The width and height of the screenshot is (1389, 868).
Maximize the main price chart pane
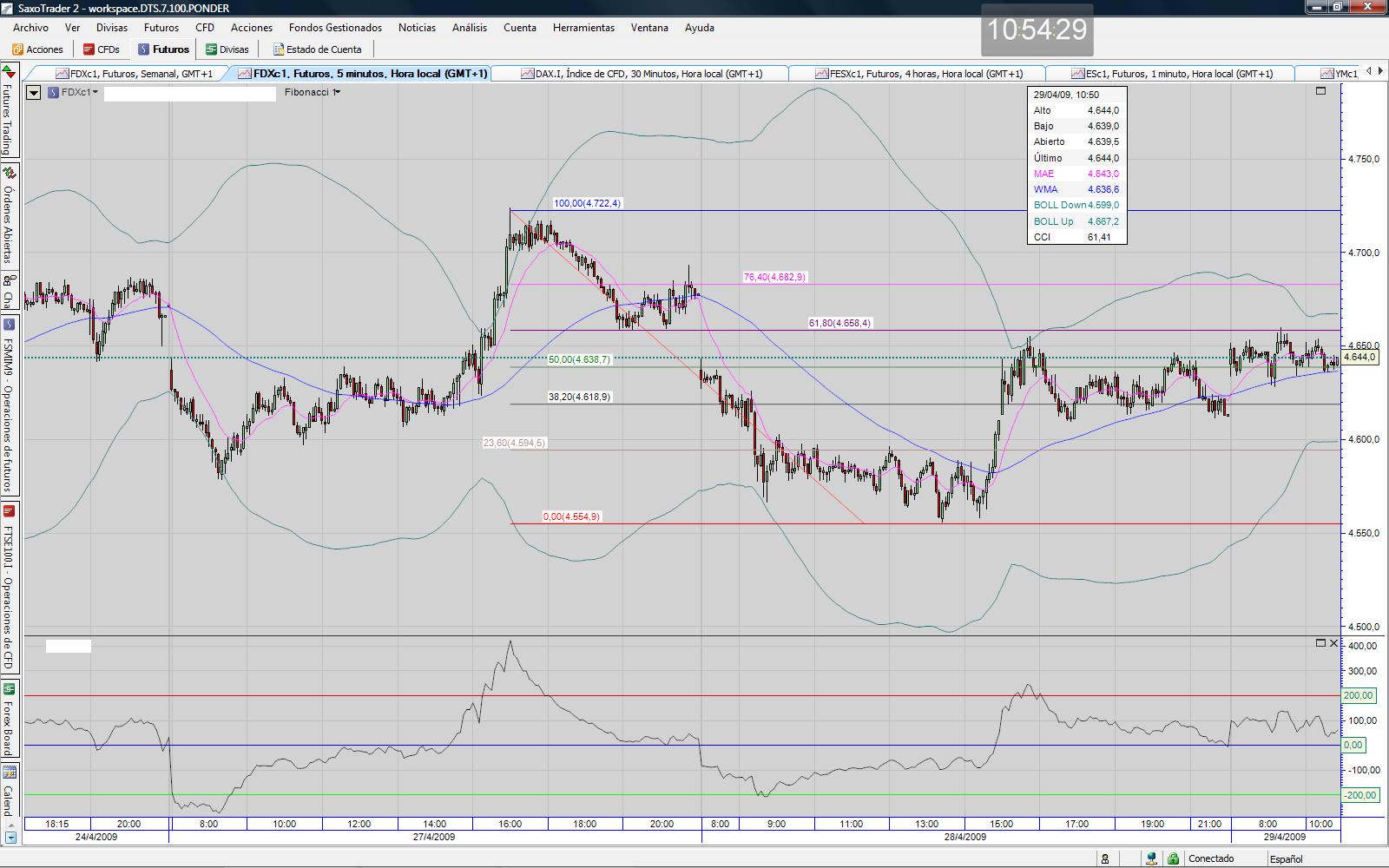point(1321,90)
